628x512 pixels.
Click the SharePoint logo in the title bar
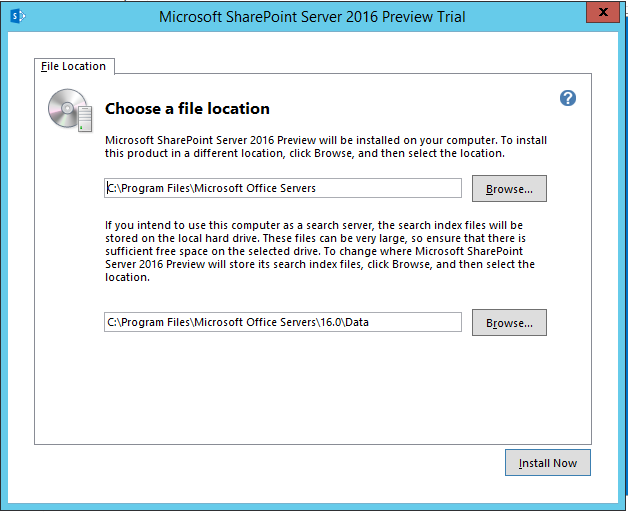18,16
